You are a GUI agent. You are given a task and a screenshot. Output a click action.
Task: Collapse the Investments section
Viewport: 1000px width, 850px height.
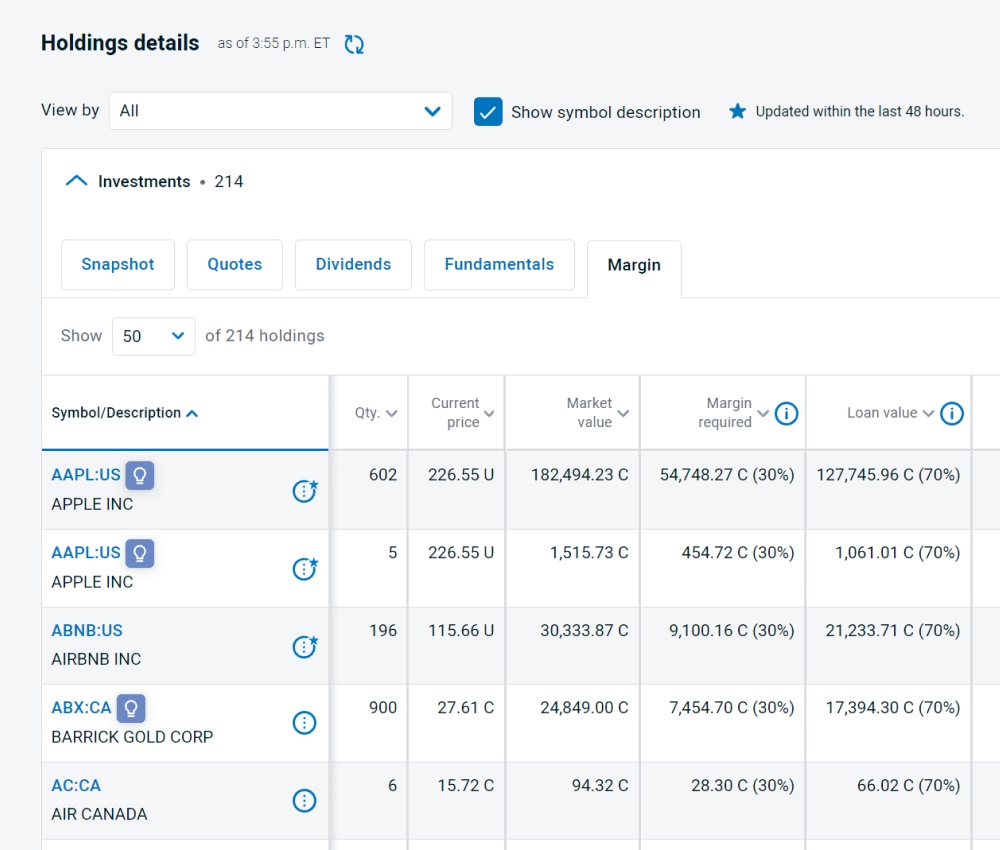[76, 181]
